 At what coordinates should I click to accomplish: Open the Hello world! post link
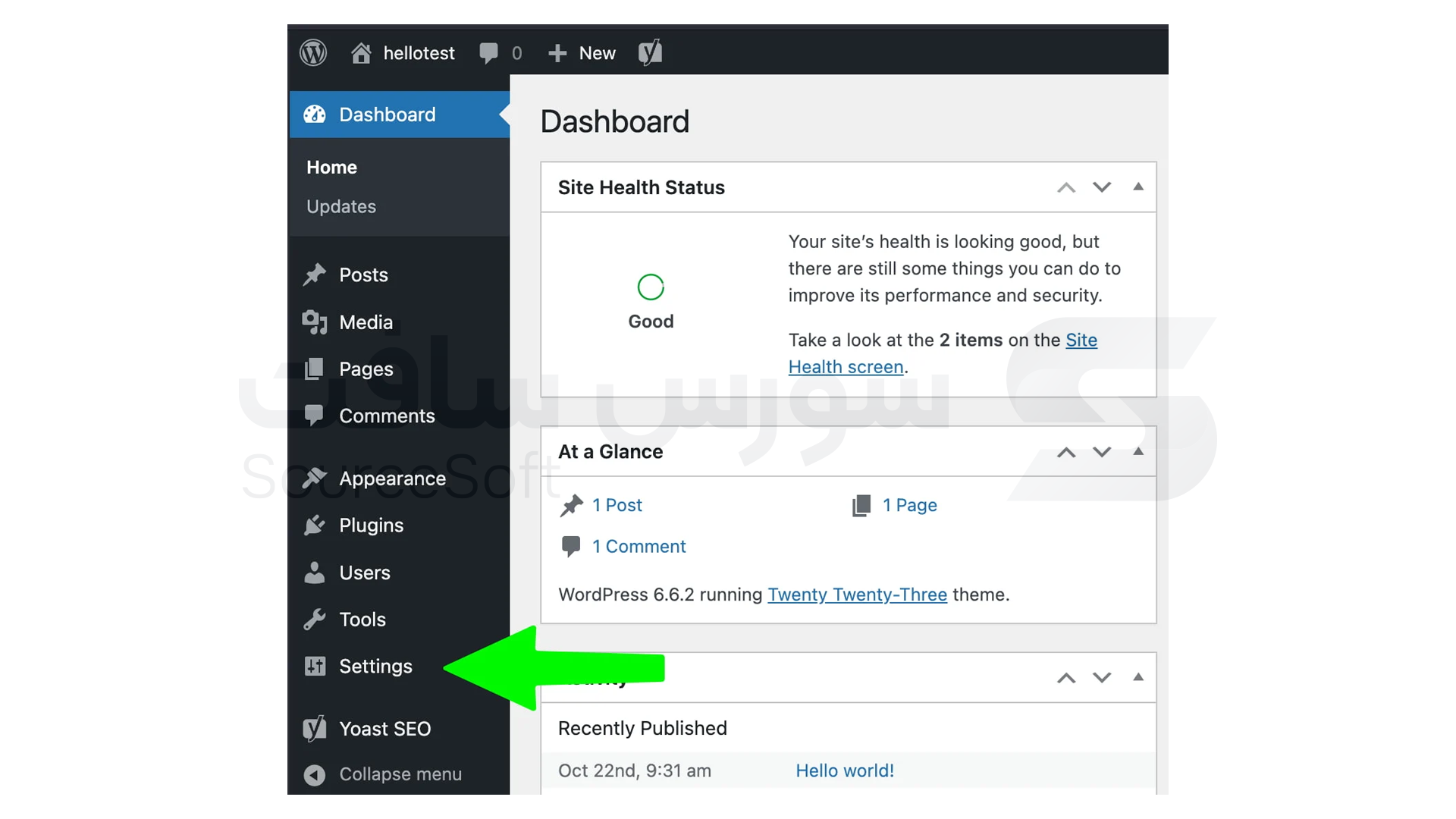(844, 770)
